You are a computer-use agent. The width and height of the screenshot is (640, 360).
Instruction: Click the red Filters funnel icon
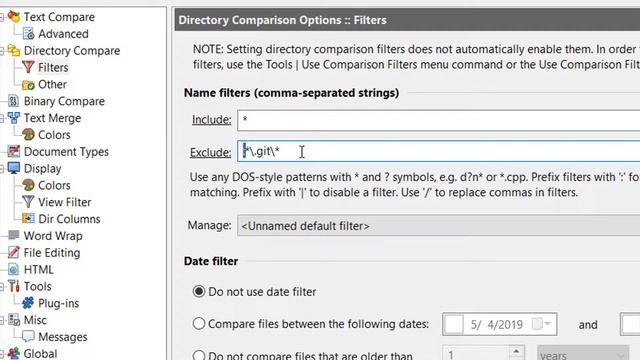tap(28, 67)
